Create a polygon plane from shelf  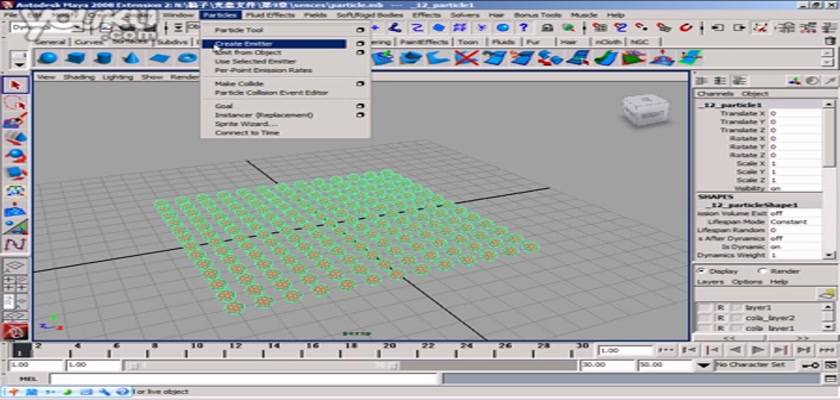[x=159, y=58]
